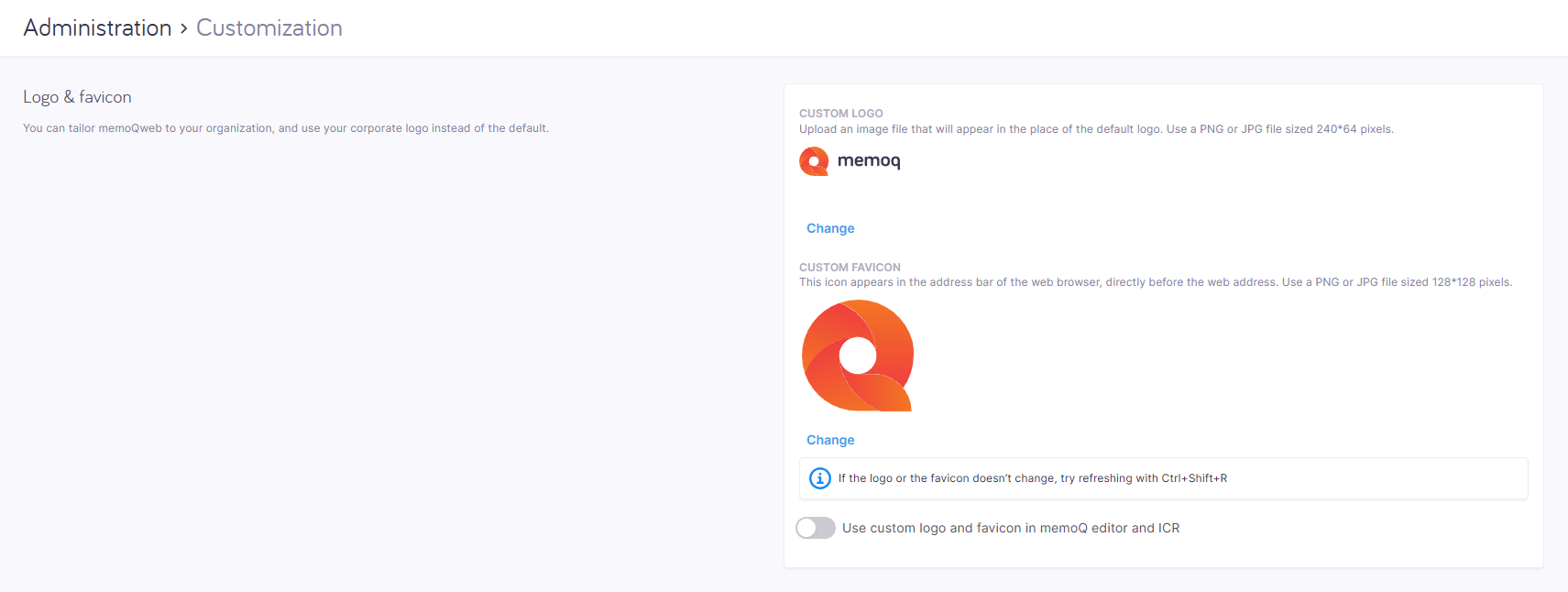The image size is (1568, 592).
Task: Click the CUSTOM LOGO section label
Action: tap(840, 114)
